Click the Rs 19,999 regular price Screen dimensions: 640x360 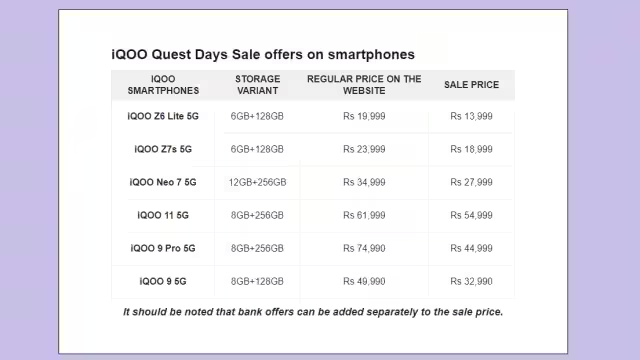click(364, 116)
